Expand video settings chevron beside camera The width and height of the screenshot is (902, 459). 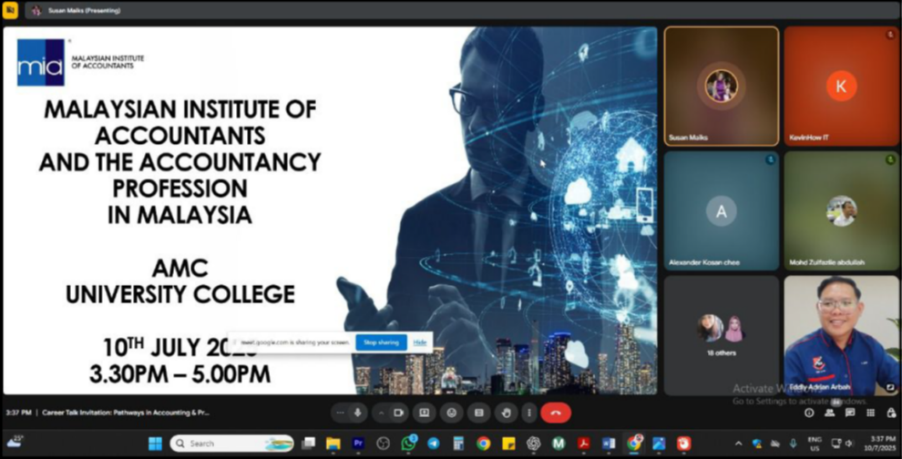(x=380, y=412)
